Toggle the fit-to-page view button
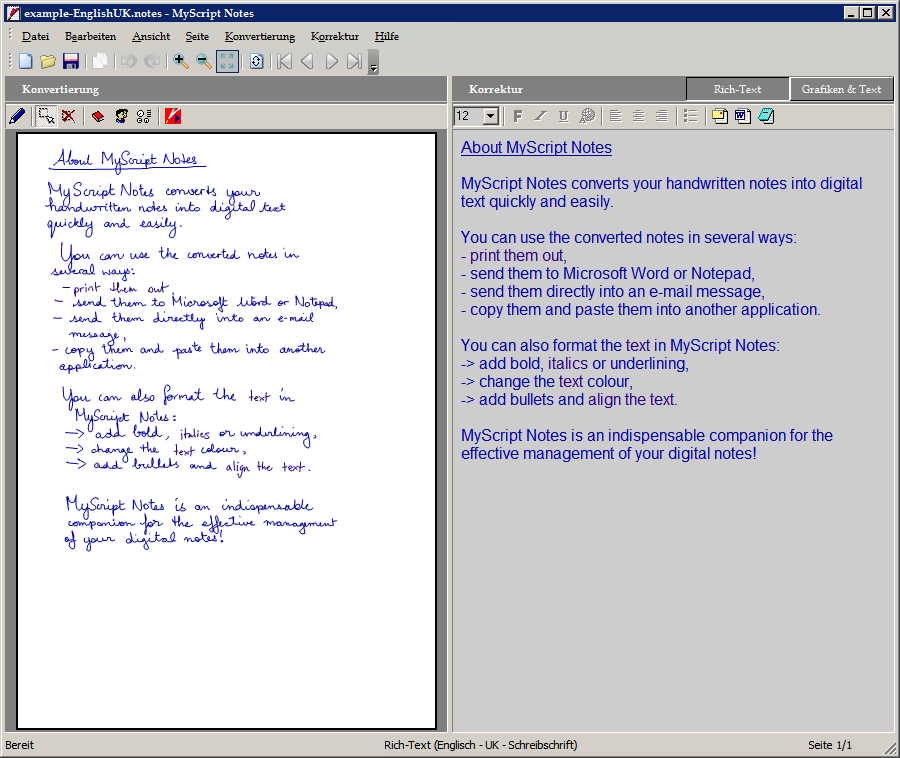Screen dimensions: 900x758 tap(227, 61)
